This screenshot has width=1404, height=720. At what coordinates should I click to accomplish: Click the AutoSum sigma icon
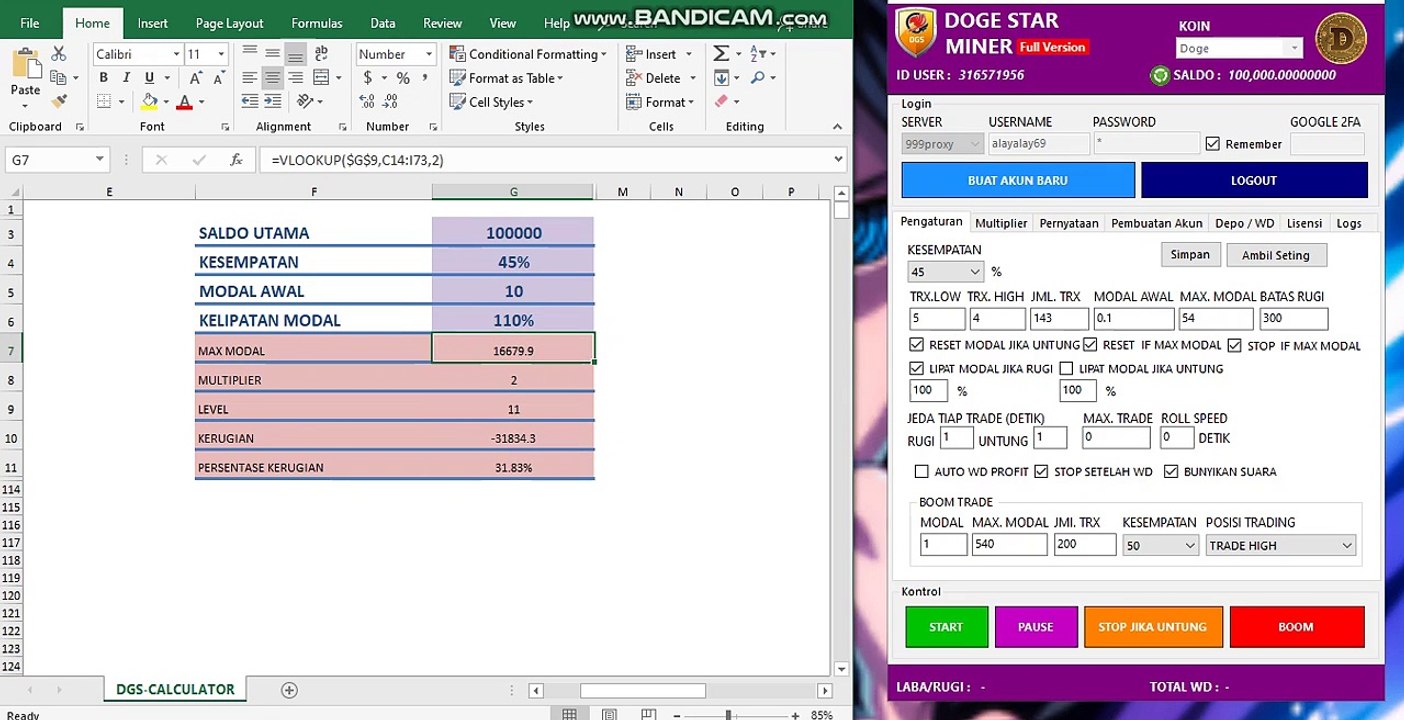click(721, 53)
